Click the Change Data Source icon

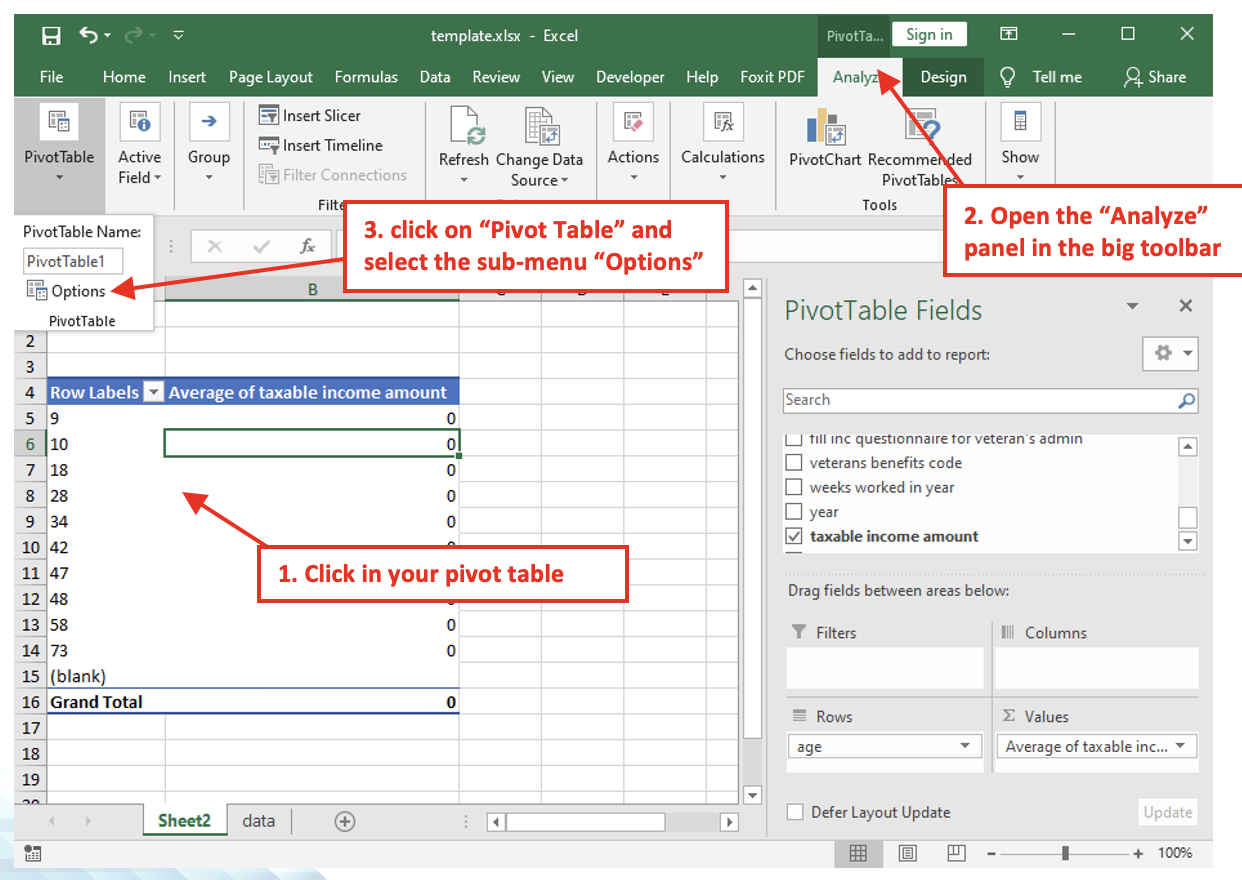coord(540,128)
